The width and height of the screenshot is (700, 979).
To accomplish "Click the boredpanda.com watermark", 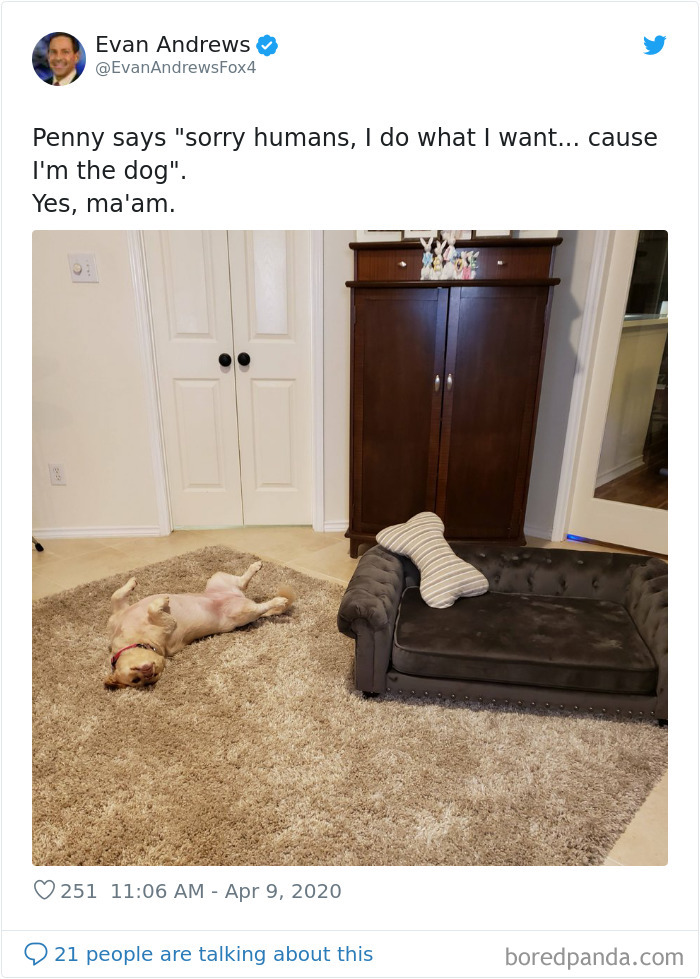I will tap(594, 957).
